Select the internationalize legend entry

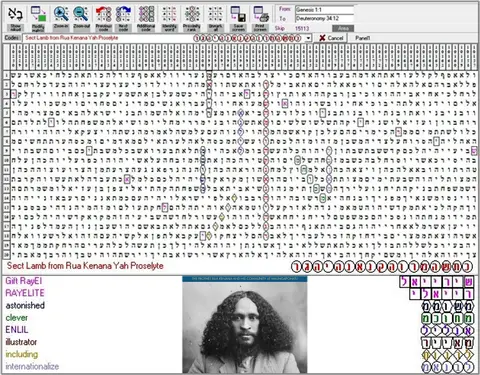coord(32,366)
